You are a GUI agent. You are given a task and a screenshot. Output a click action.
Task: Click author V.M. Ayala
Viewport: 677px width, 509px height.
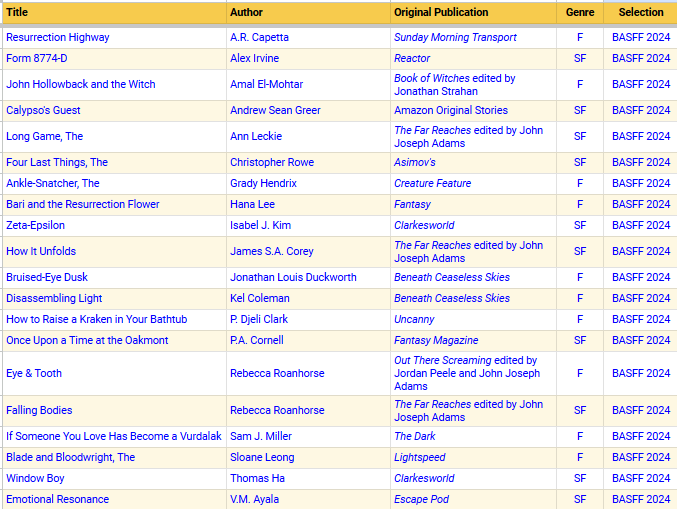tap(254, 499)
